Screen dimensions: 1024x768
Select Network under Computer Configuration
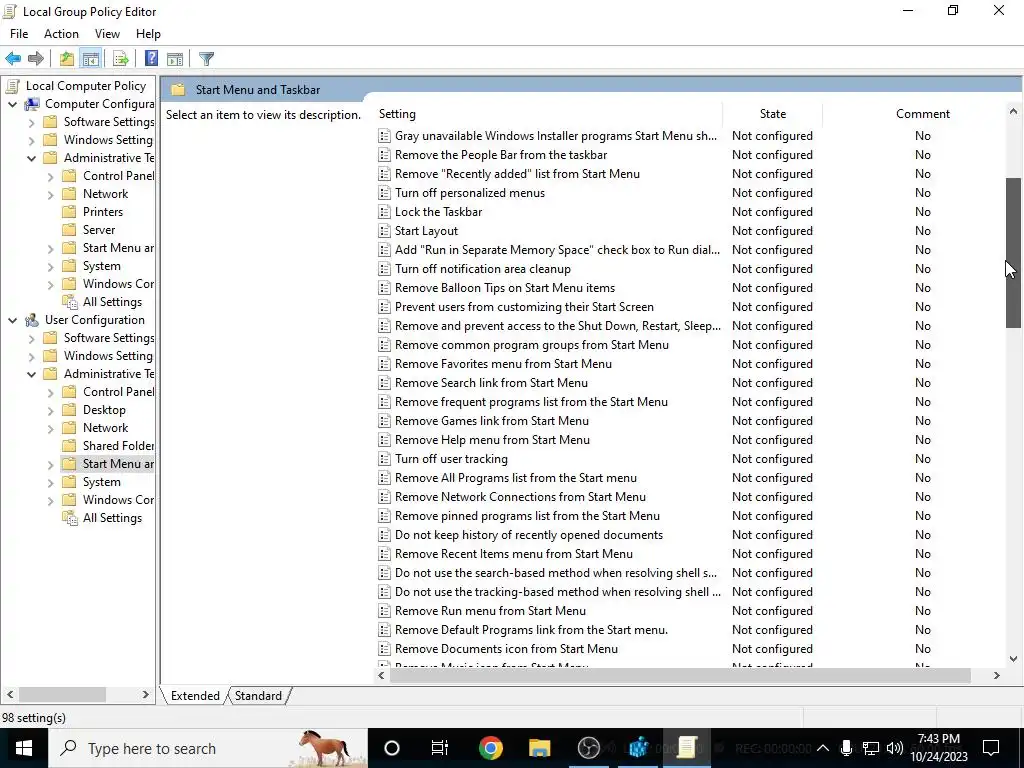pyautogui.click(x=105, y=194)
